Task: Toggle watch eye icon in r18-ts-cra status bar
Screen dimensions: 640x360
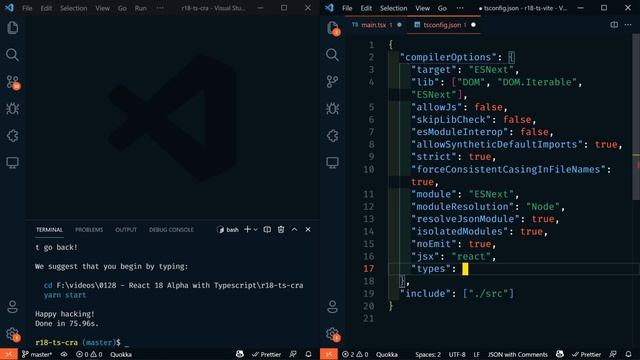Action: (64, 354)
